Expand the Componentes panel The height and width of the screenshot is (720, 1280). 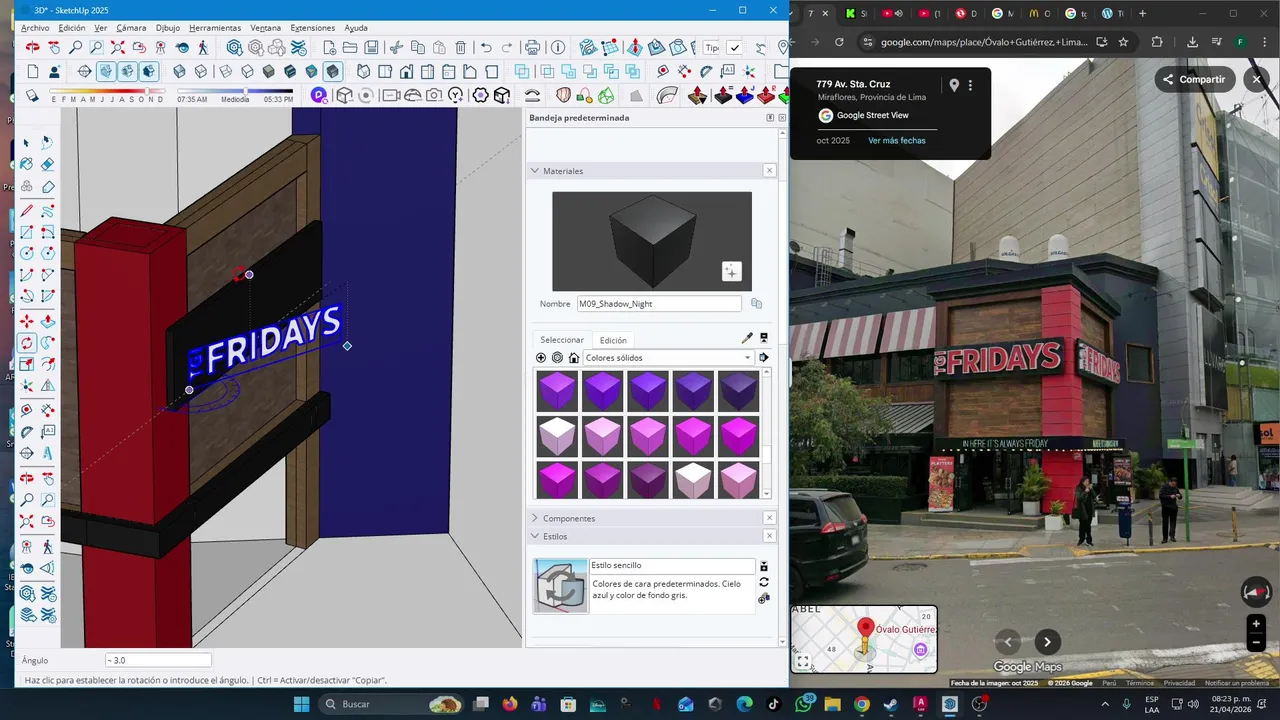[535, 518]
